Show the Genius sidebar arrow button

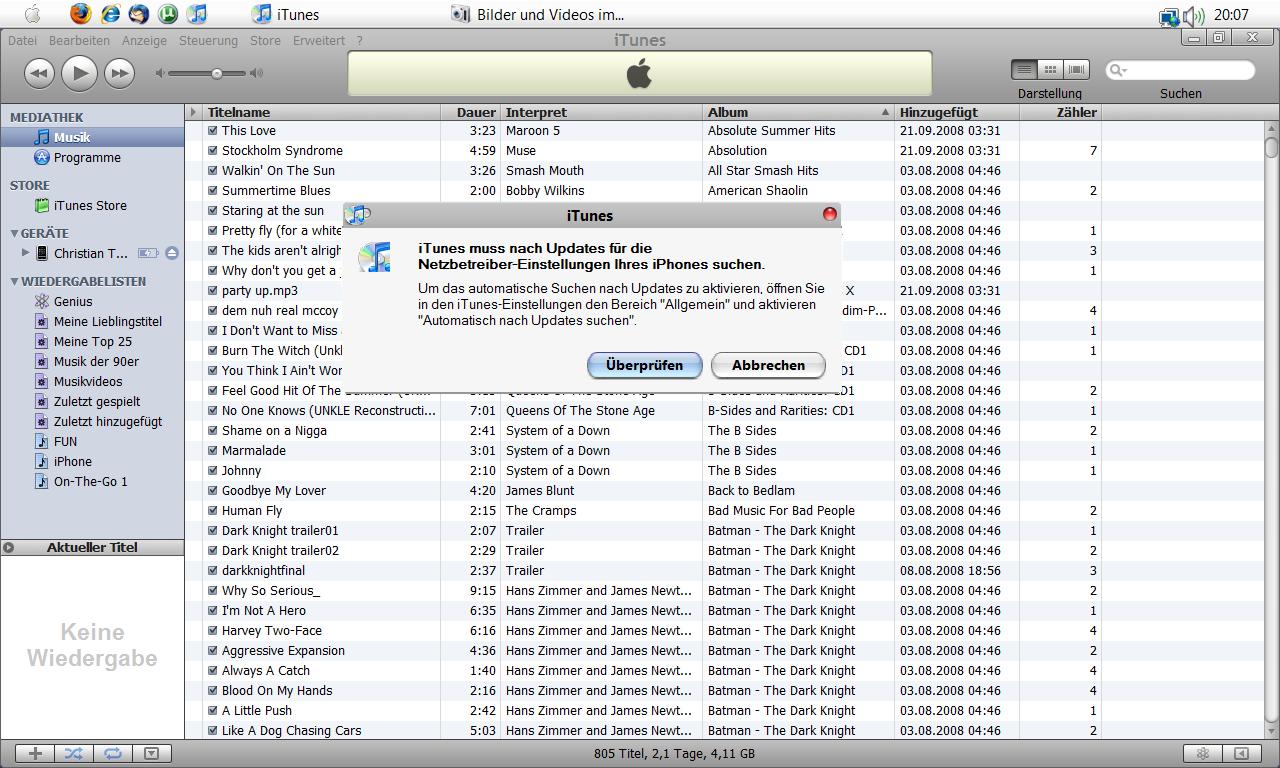pos(1241,753)
